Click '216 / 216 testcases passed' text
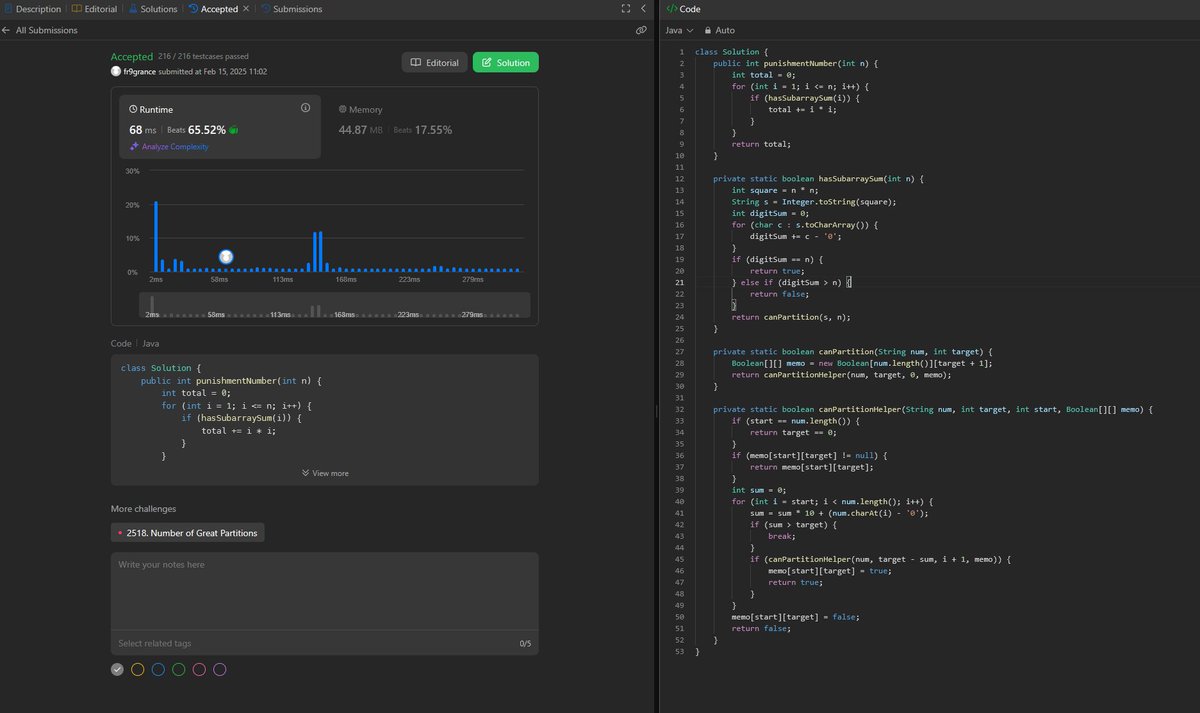The height and width of the screenshot is (713, 1200). (204, 57)
